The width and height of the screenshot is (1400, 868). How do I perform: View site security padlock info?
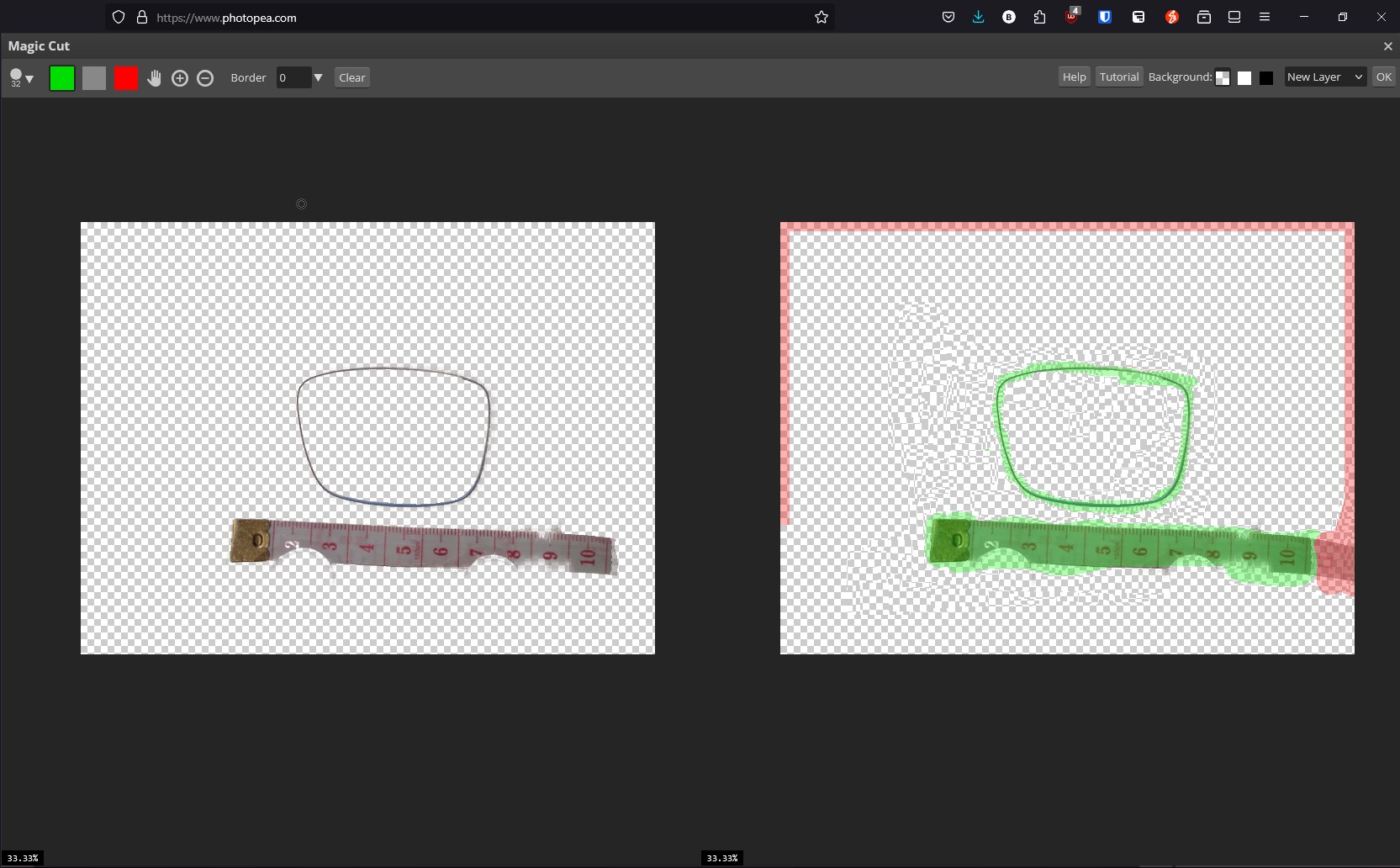pyautogui.click(x=141, y=17)
